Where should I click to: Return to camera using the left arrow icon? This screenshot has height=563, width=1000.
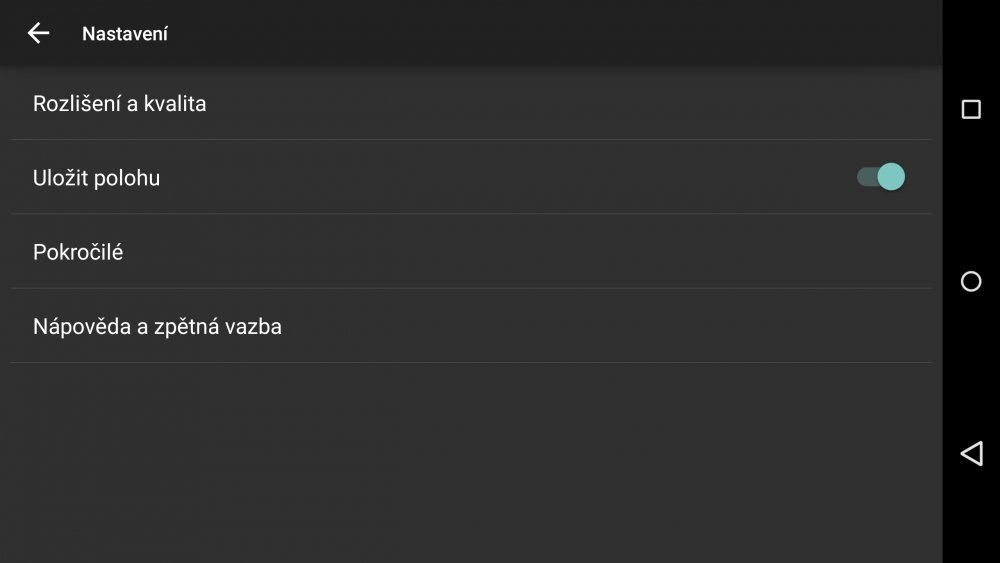[x=38, y=33]
